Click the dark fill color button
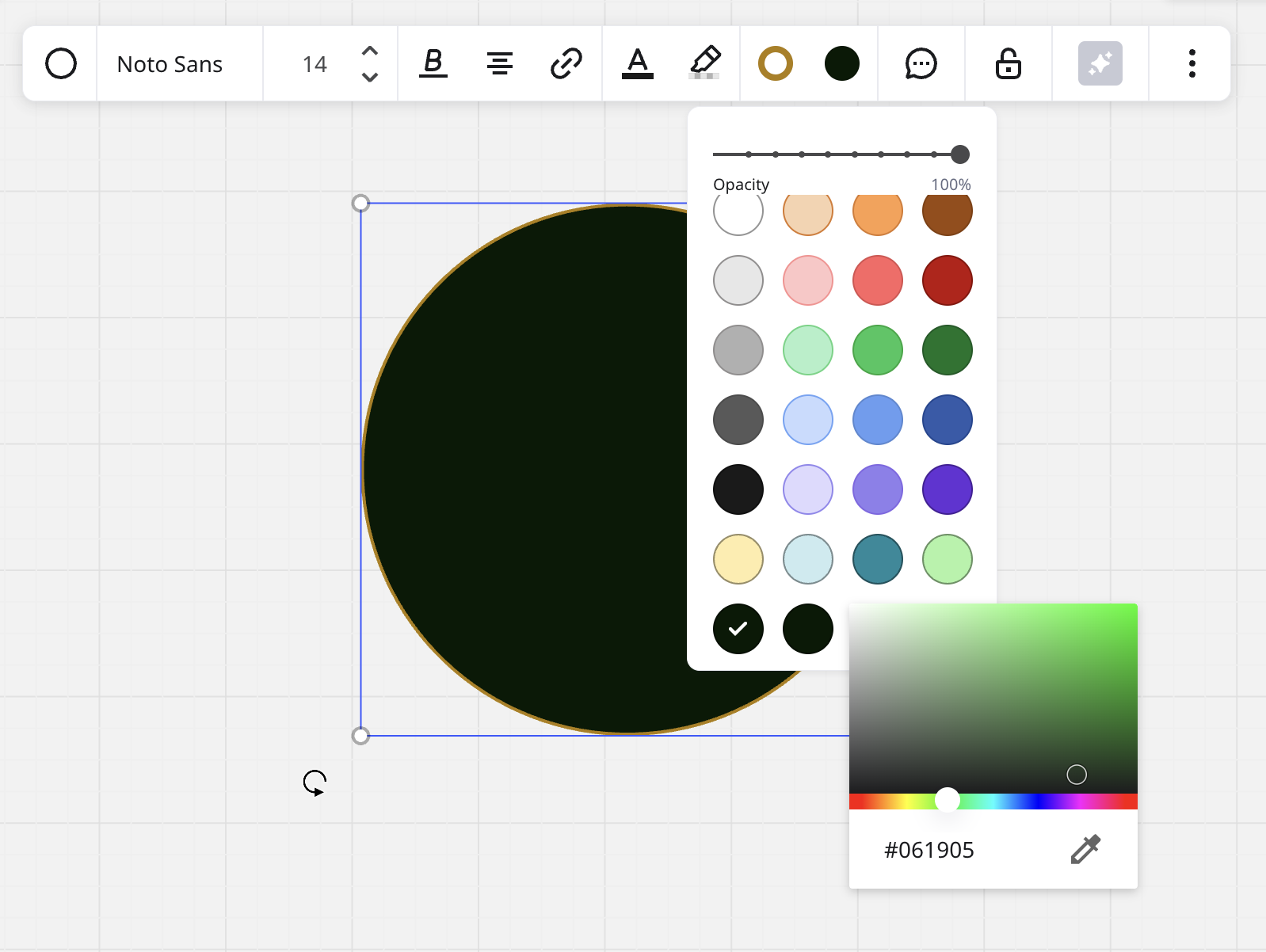1266x952 pixels. click(x=841, y=63)
